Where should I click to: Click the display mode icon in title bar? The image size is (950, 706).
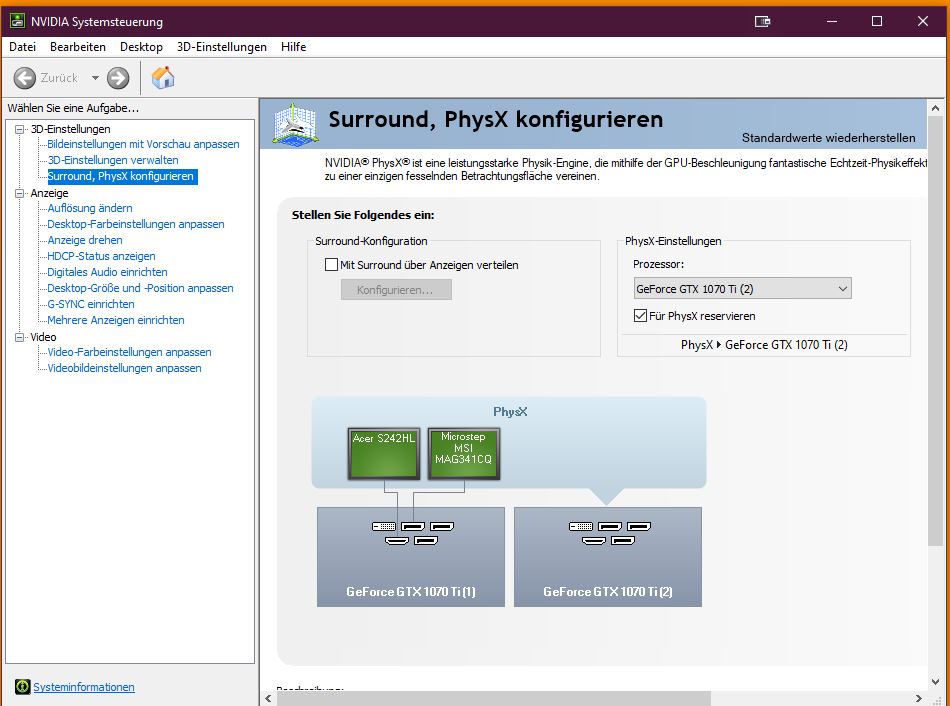(762, 21)
